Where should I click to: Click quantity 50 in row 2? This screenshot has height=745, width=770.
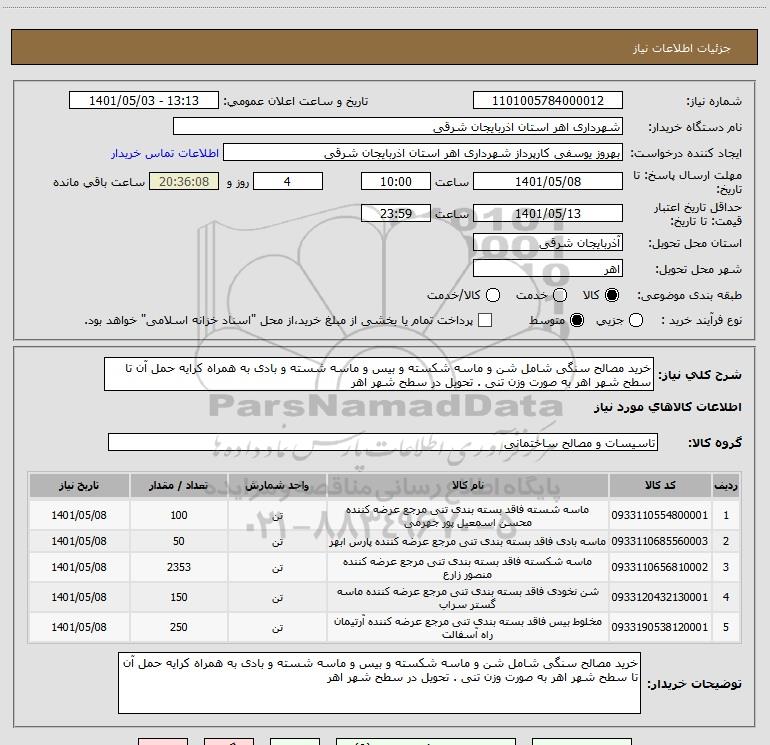[x=179, y=541]
